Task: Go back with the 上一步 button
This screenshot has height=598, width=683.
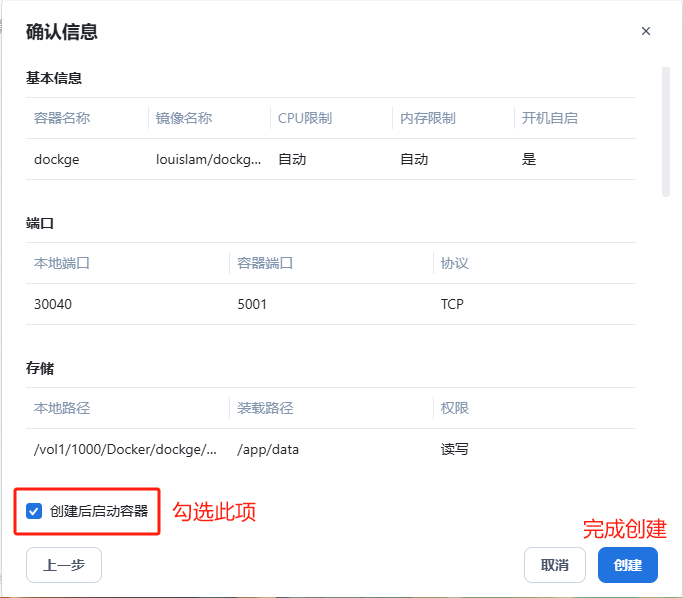Action: 64,565
